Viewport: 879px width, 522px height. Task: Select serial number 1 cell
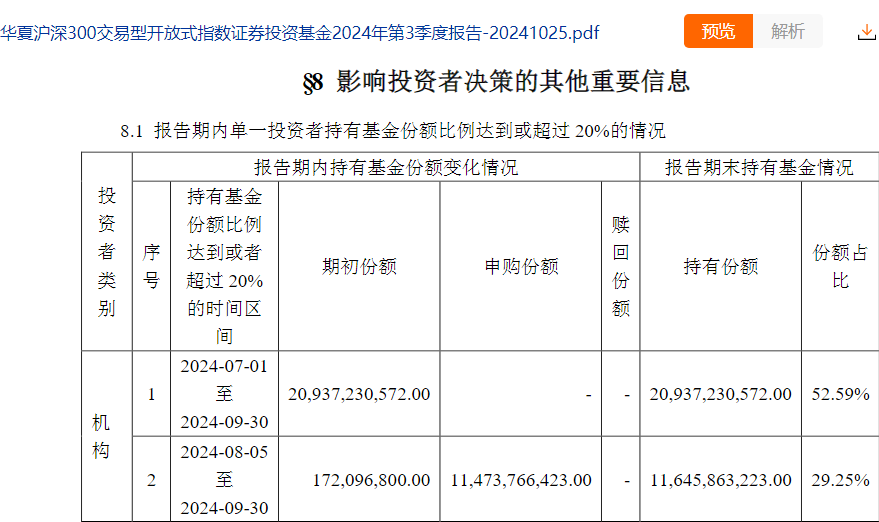[x=151, y=394]
